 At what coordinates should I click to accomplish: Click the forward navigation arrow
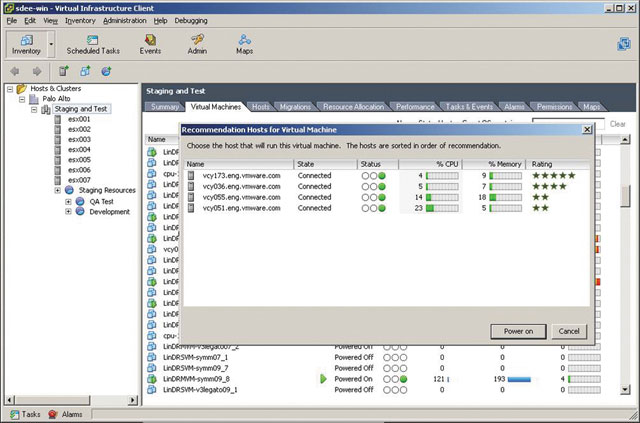37,71
